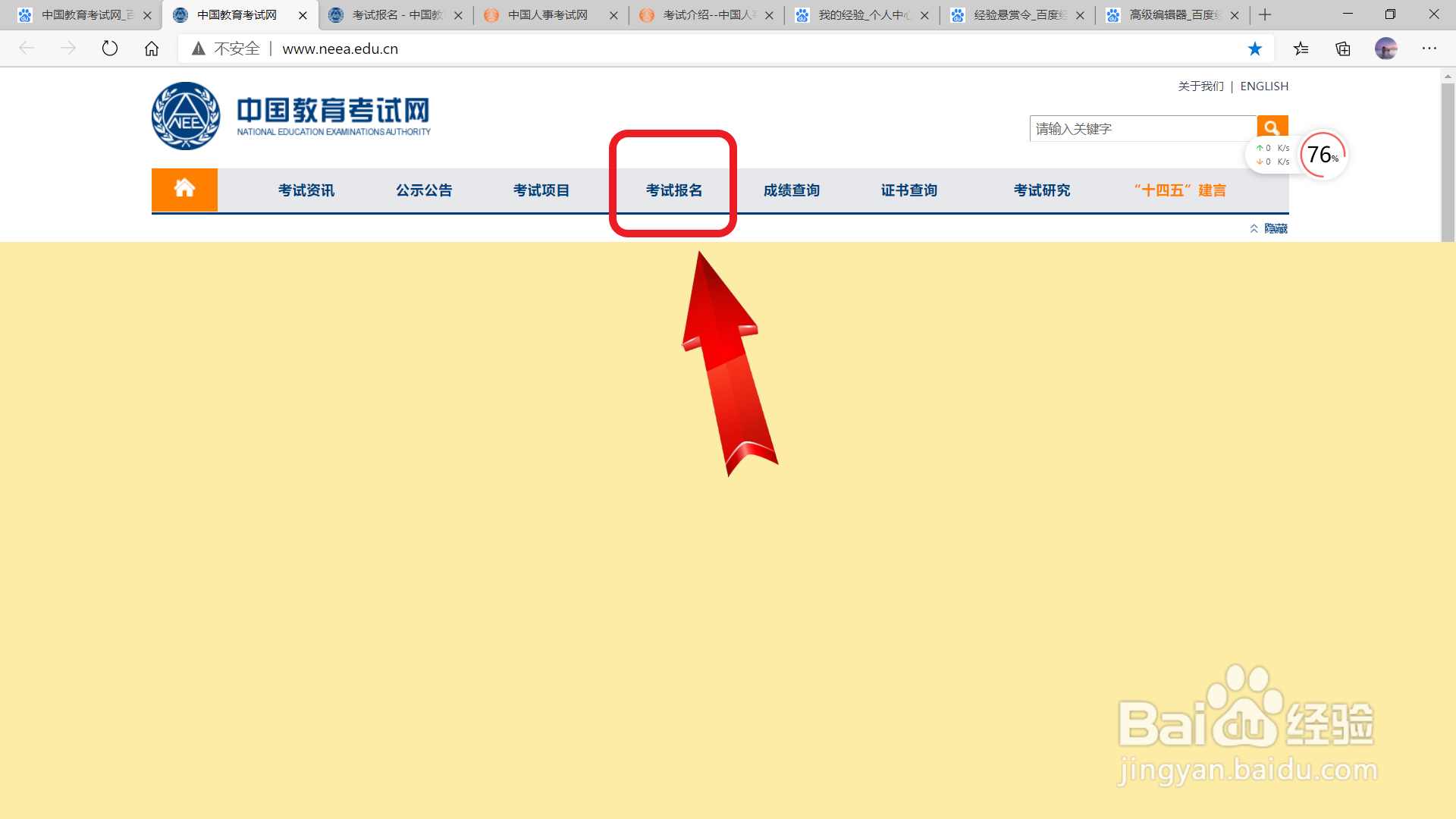Screen dimensions: 1456x819
Task: Close the 考试报名 - 中国教 tab
Action: tap(458, 15)
